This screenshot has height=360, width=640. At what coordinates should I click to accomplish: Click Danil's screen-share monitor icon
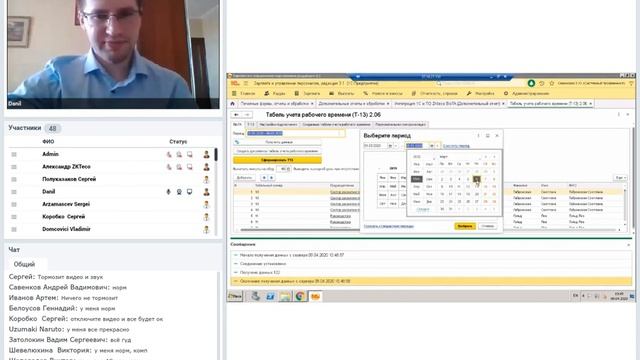click(190, 192)
